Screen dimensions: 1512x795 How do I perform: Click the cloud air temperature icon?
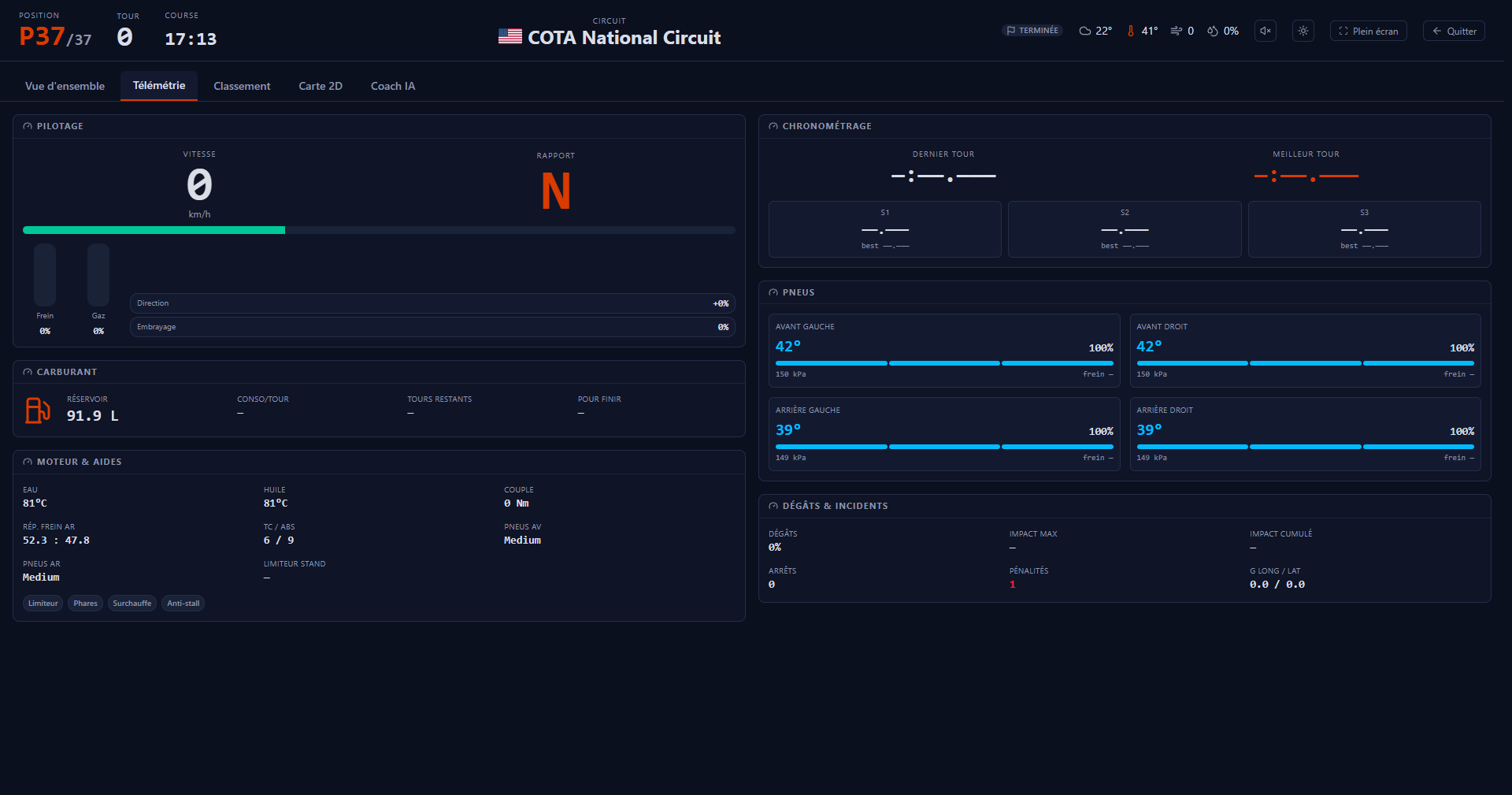pyautogui.click(x=1085, y=32)
